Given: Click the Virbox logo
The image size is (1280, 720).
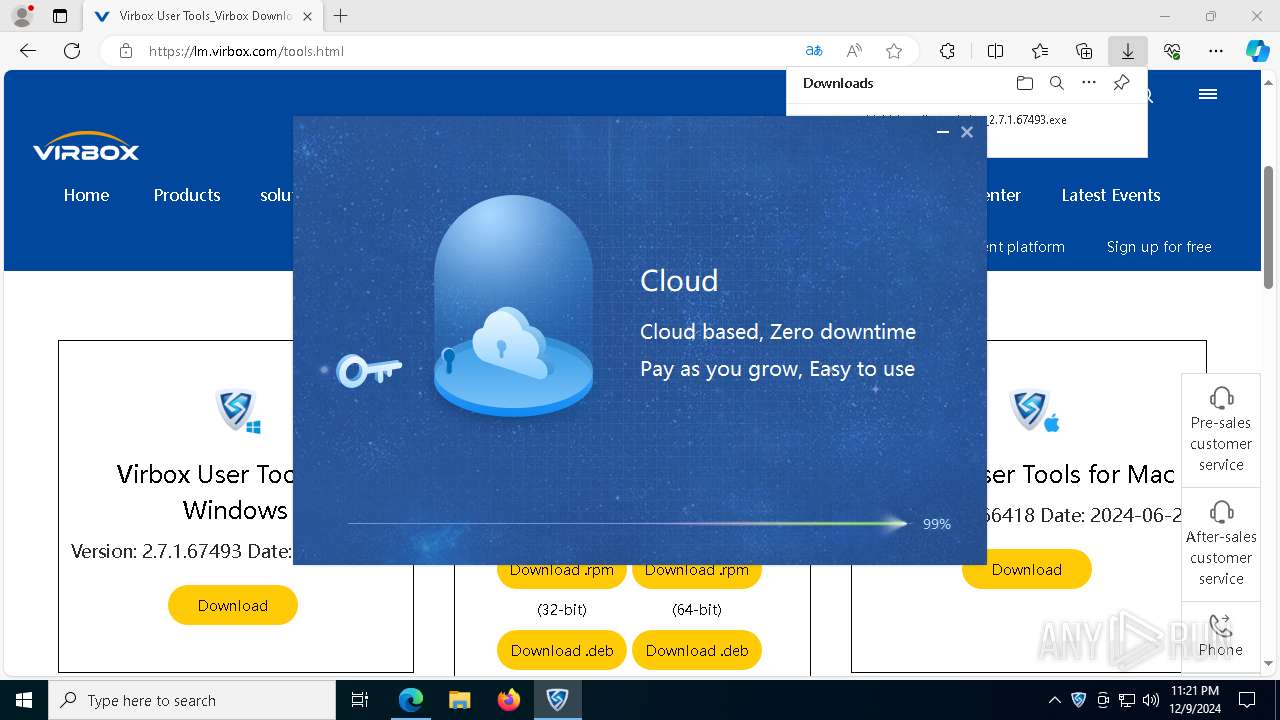Looking at the screenshot, I should (x=86, y=147).
